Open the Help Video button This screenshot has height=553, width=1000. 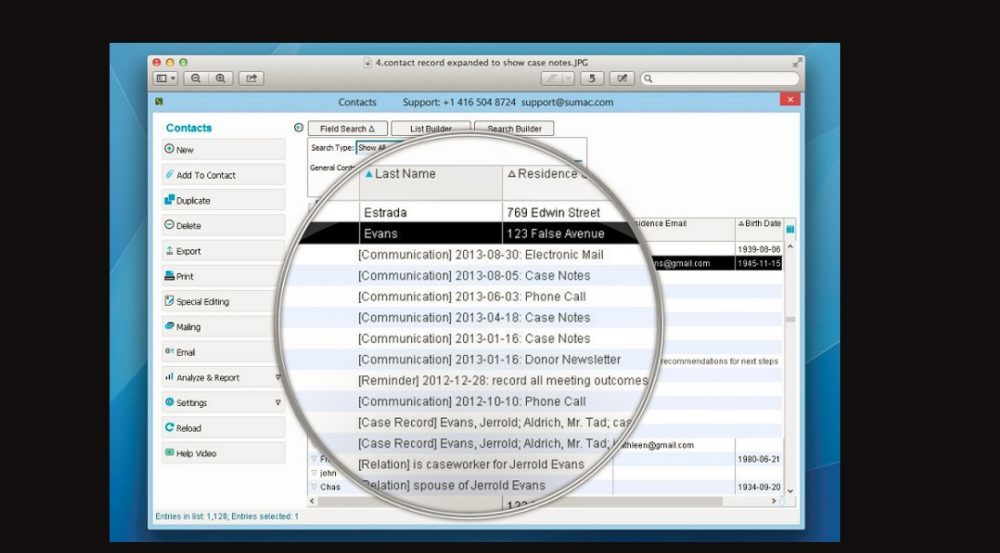pos(222,453)
